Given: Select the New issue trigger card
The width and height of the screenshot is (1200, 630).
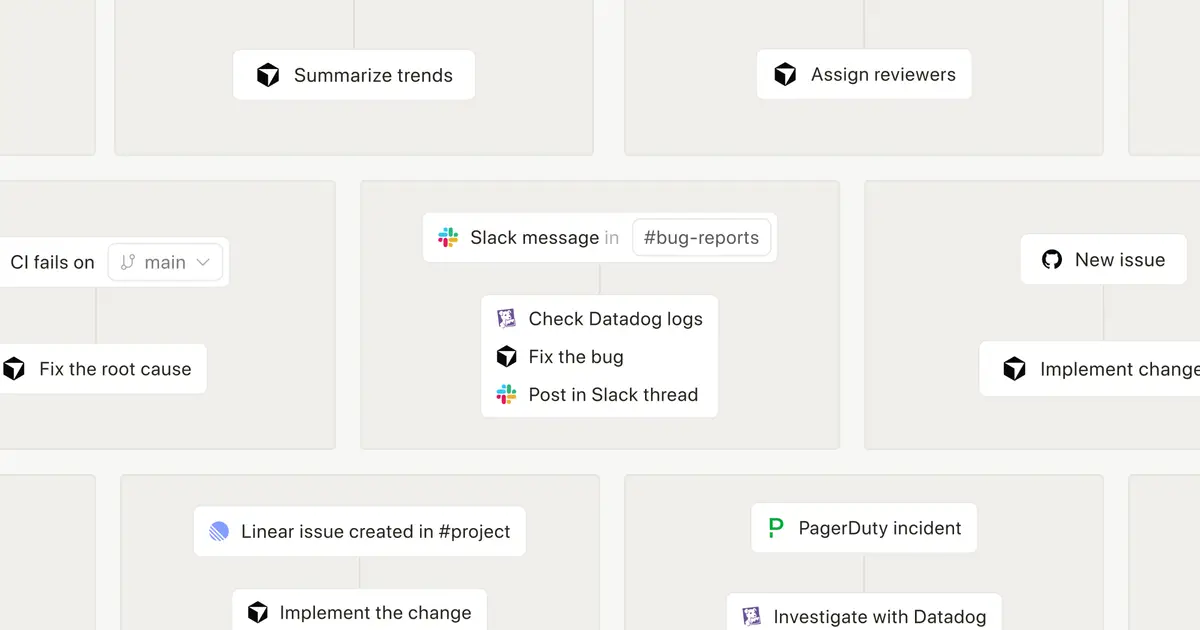Looking at the screenshot, I should coord(1103,259).
